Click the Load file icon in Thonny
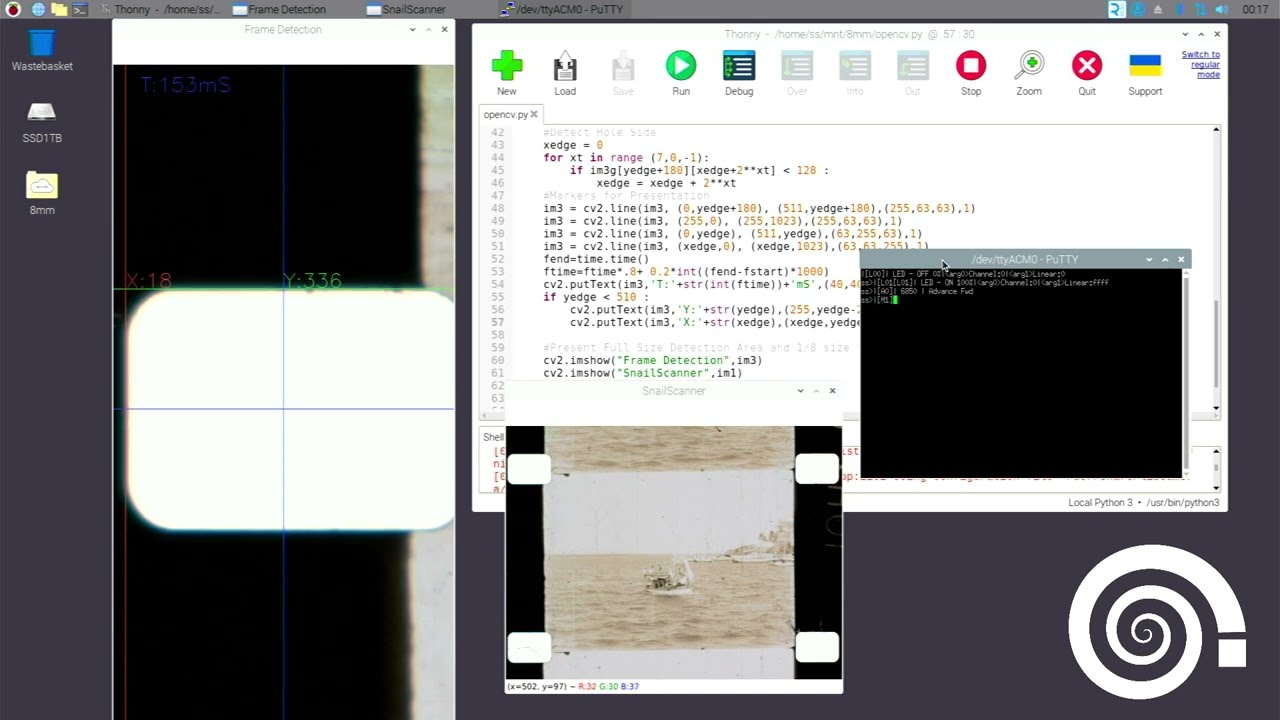Screen dimensions: 1280x720 [565, 66]
